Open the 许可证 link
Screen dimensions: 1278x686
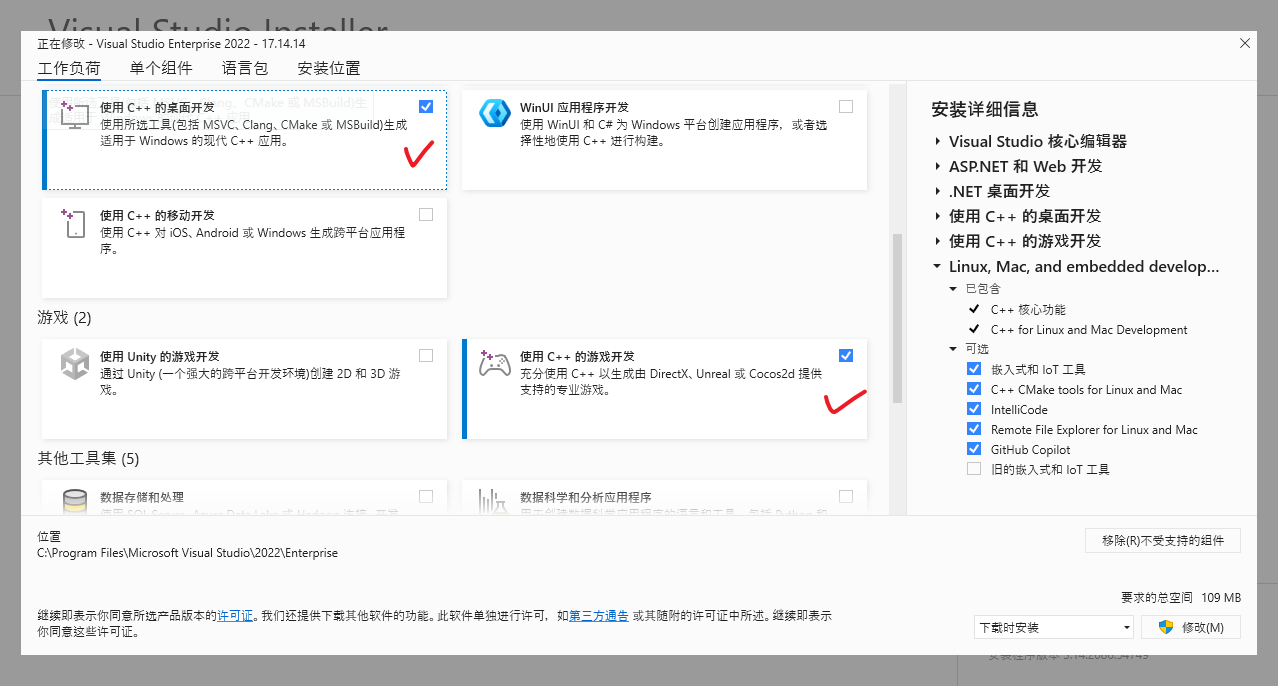(x=235, y=616)
